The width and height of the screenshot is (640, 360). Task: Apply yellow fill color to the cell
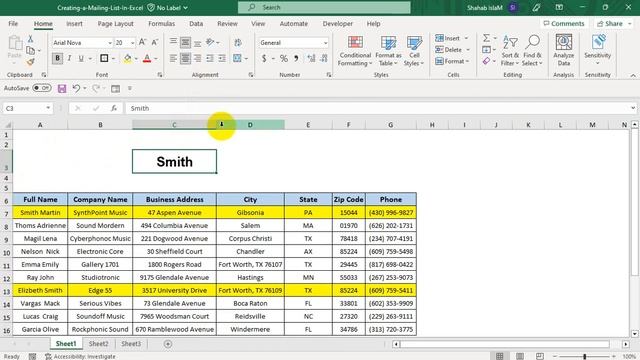pyautogui.click(x=127, y=59)
